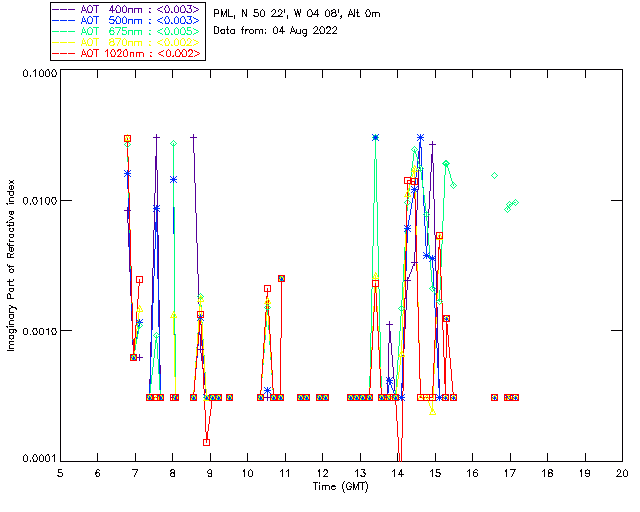This screenshot has width=640, height=512.
Task: Click the 'Time (GMT)' axis title
Action: (x=340, y=487)
